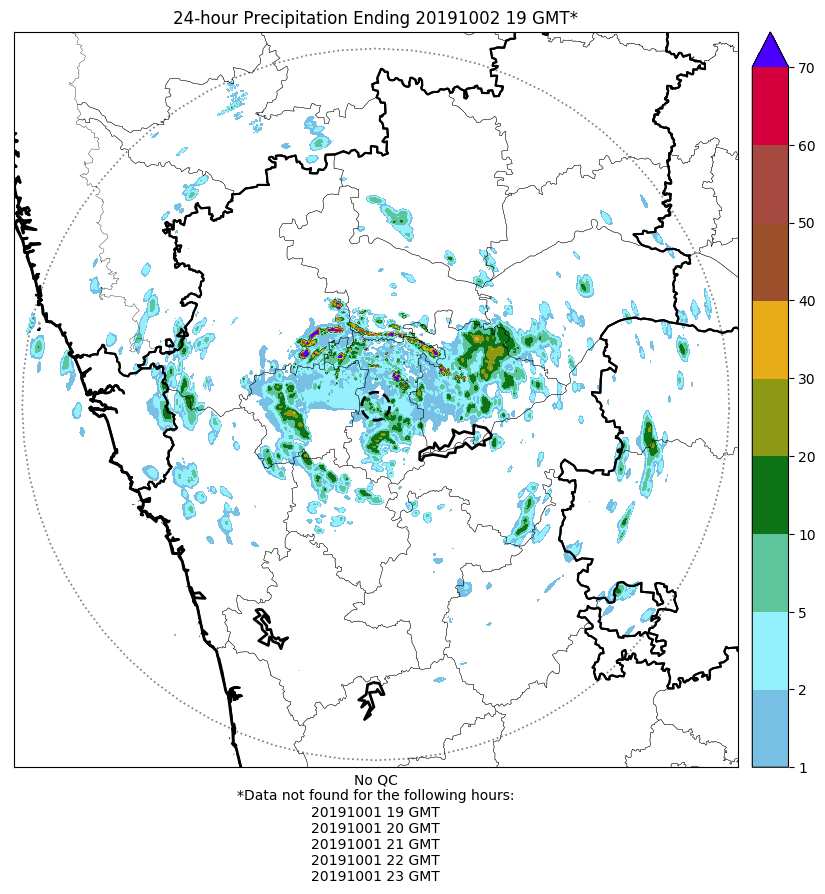Click the '10' colorbar tick label
The height and width of the screenshot is (894, 825).
click(806, 535)
